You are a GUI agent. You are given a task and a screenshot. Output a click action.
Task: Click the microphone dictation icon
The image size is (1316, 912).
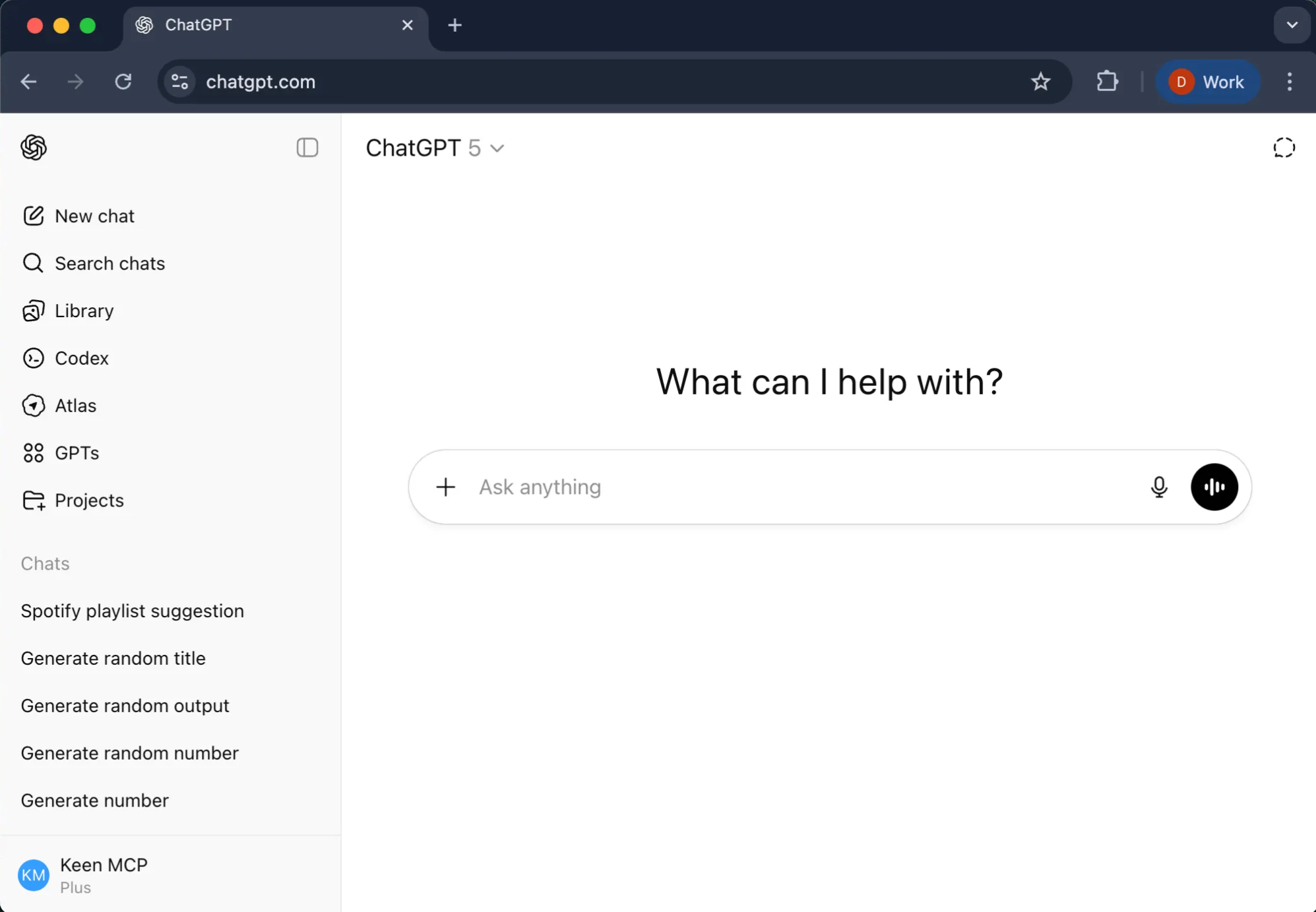(1158, 487)
